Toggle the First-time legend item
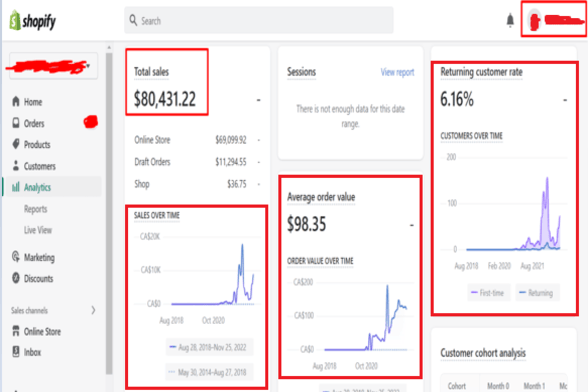 [x=489, y=293]
